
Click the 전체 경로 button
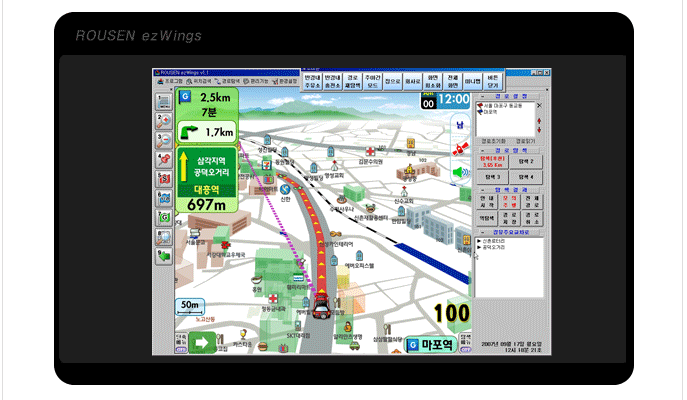[532, 202]
